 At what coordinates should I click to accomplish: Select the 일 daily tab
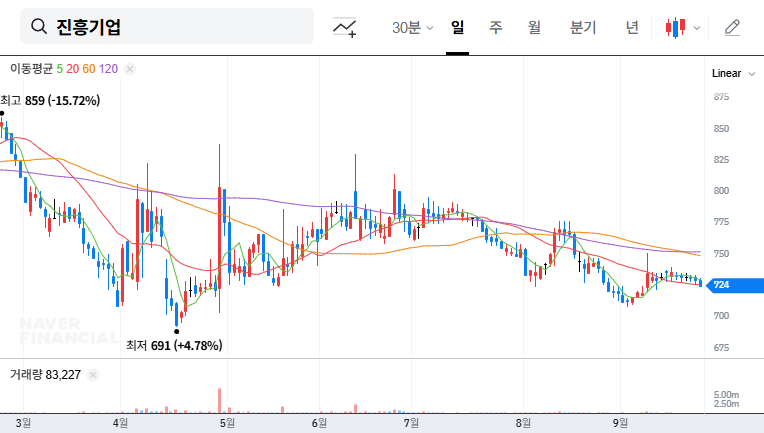point(457,27)
